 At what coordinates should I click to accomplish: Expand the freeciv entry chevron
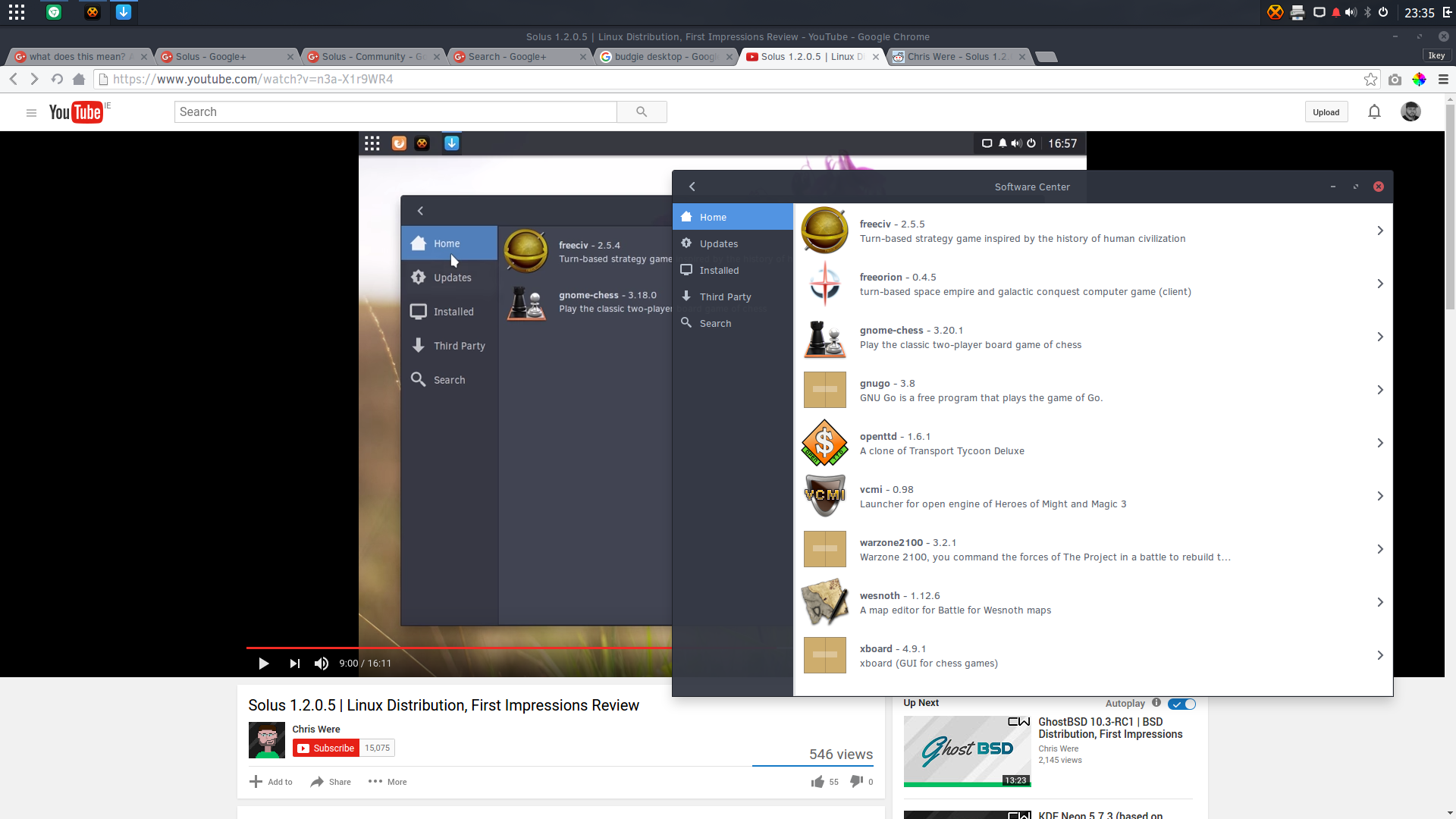point(1380,231)
